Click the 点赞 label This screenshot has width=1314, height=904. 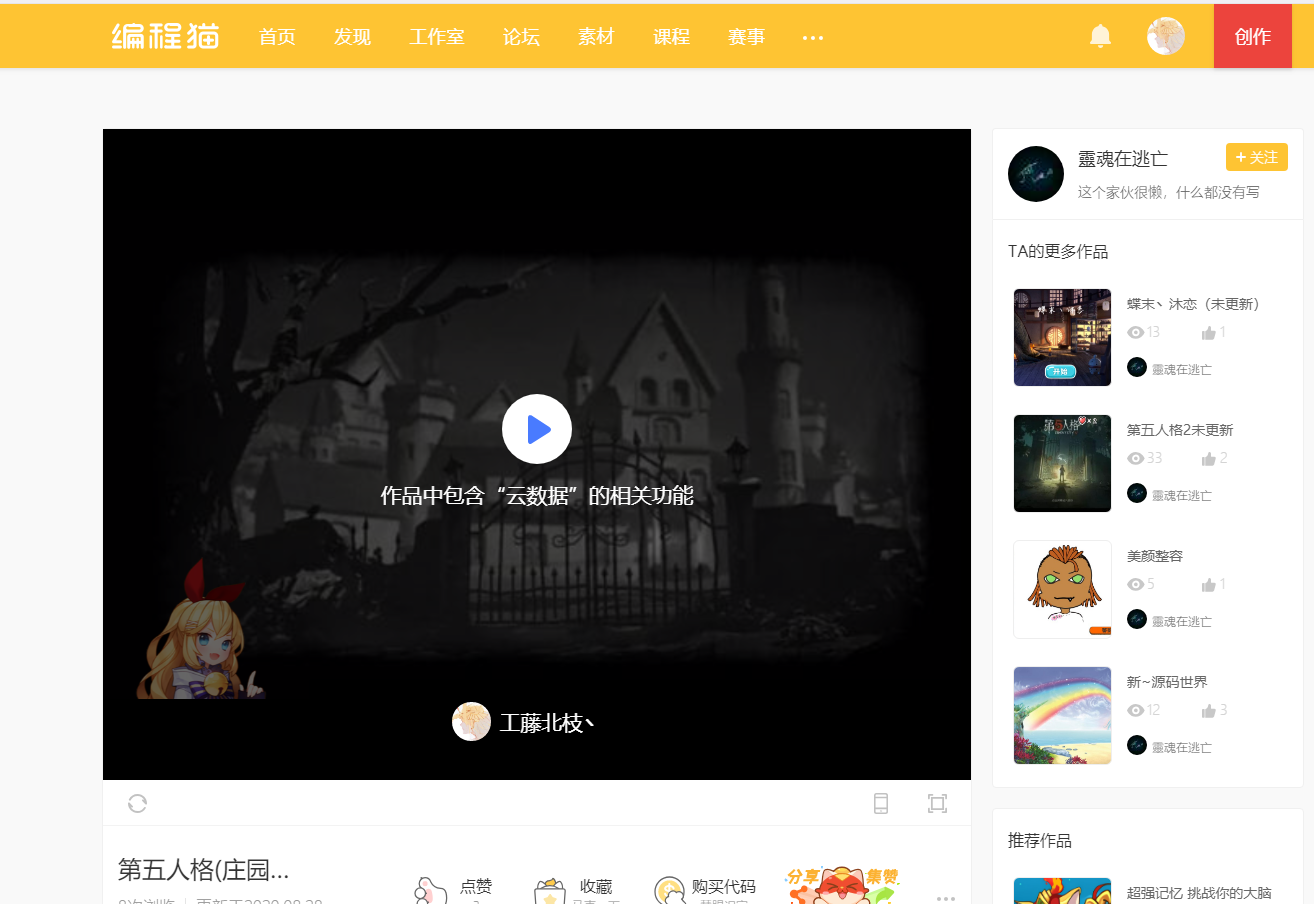[x=476, y=886]
